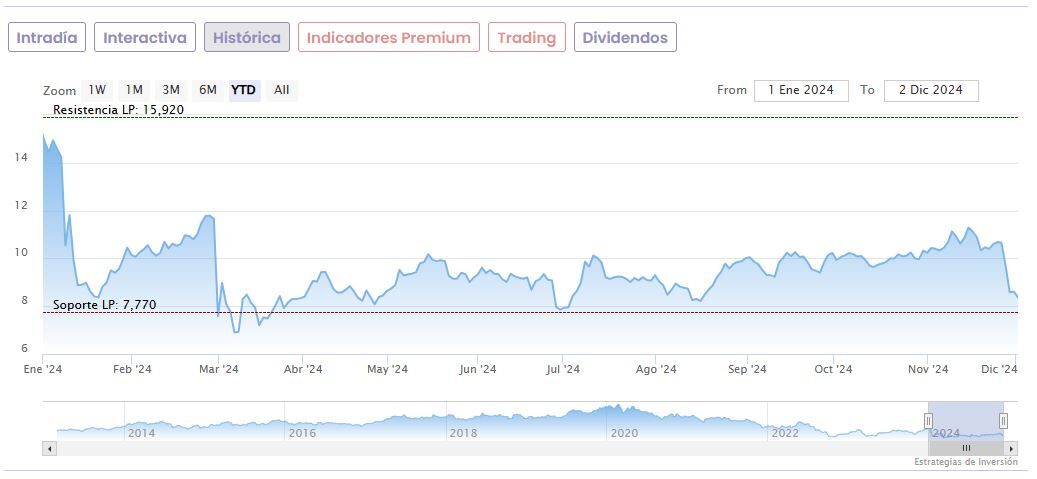This screenshot has height=479, width=1037.
Task: Go to the Trading tab
Action: coord(527,38)
